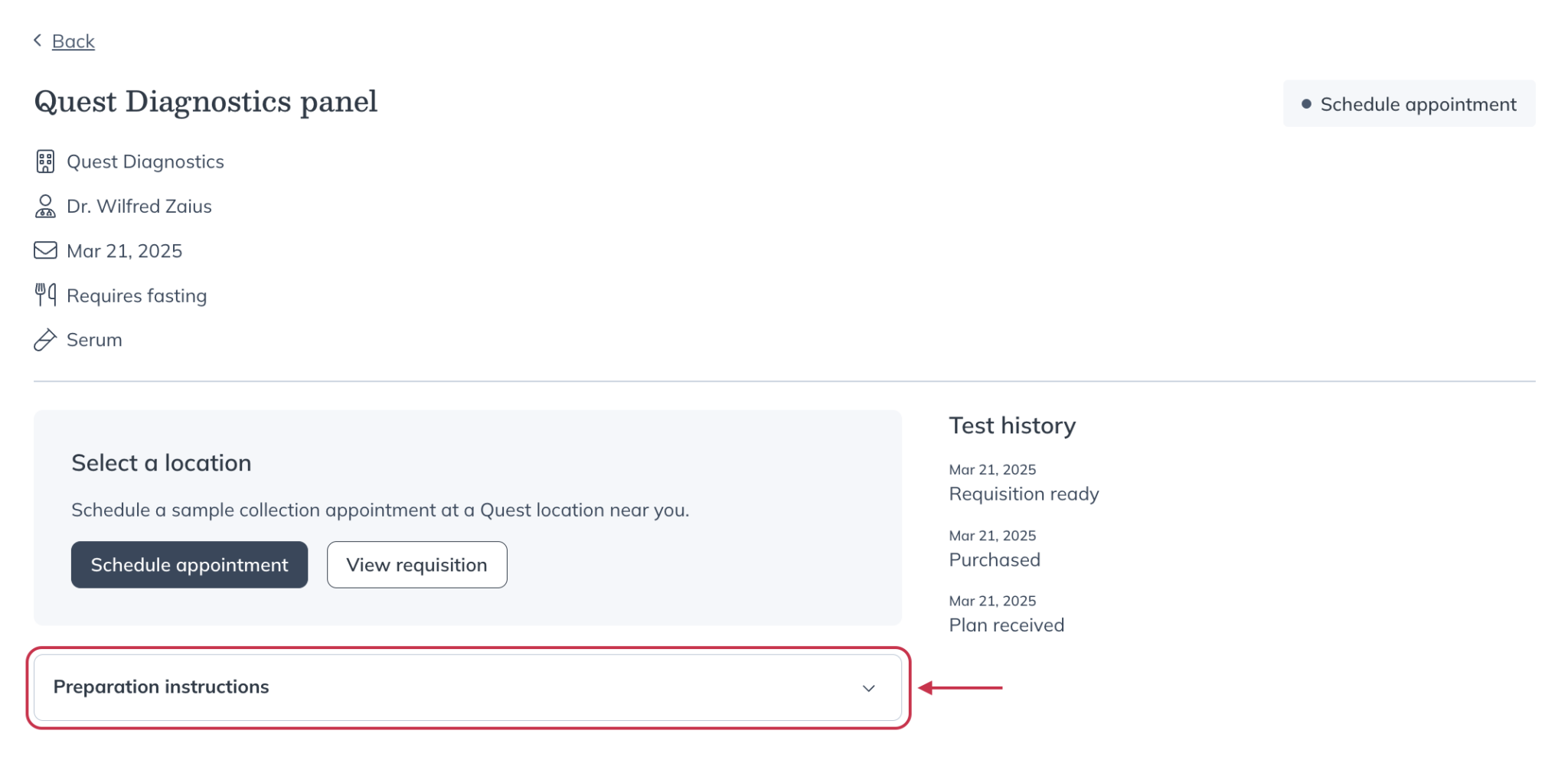Click the envelope icon next to Mar 21, 2025
This screenshot has height=773, width=1568.
click(45, 250)
